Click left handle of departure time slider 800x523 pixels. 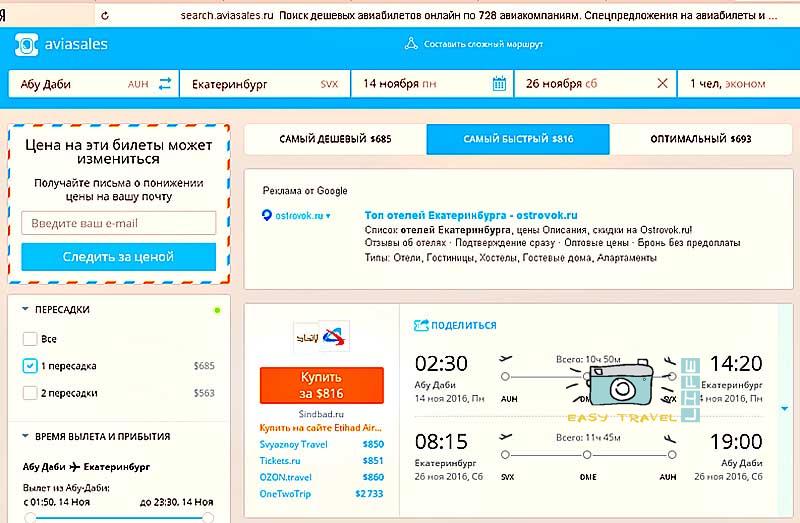30,518
